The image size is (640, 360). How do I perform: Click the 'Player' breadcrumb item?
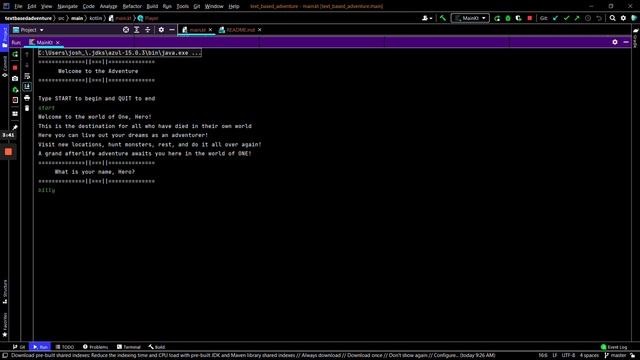tap(148, 18)
